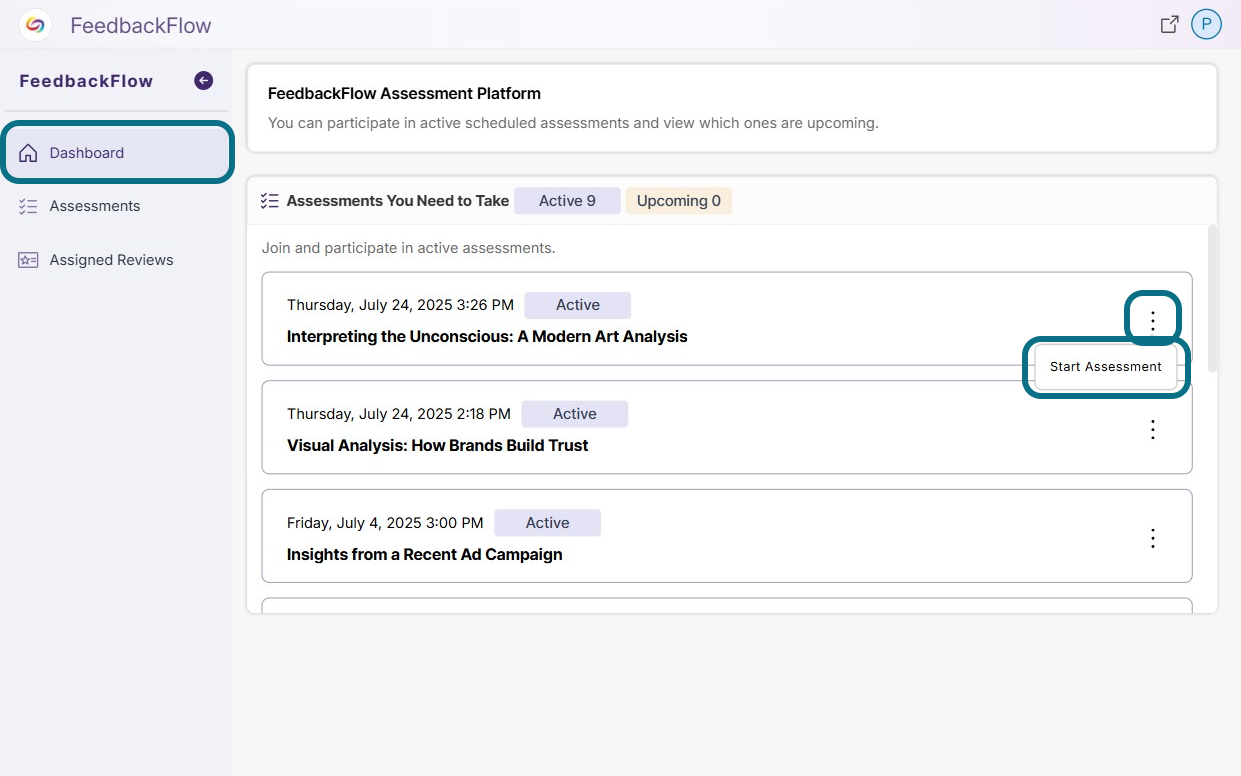Viewport: 1241px width, 776px height.
Task: Switch to the Active 9 filter
Action: click(567, 201)
